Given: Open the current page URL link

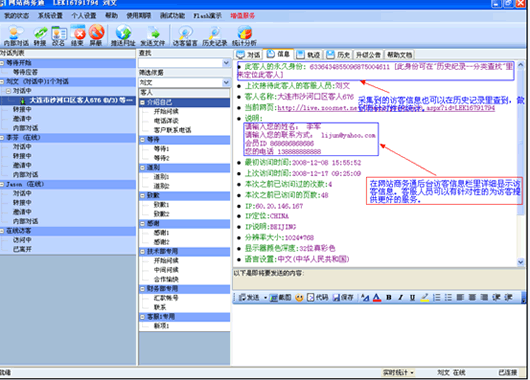Looking at the screenshot, I should coord(386,108).
